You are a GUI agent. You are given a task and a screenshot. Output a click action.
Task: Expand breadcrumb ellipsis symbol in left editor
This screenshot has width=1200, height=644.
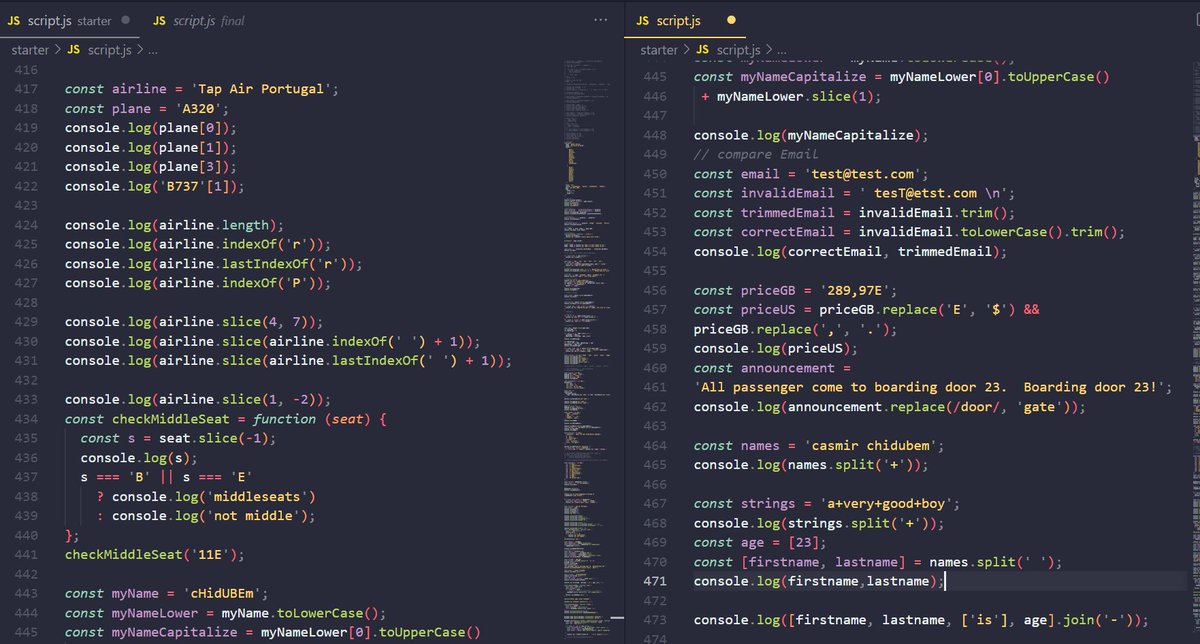click(152, 50)
